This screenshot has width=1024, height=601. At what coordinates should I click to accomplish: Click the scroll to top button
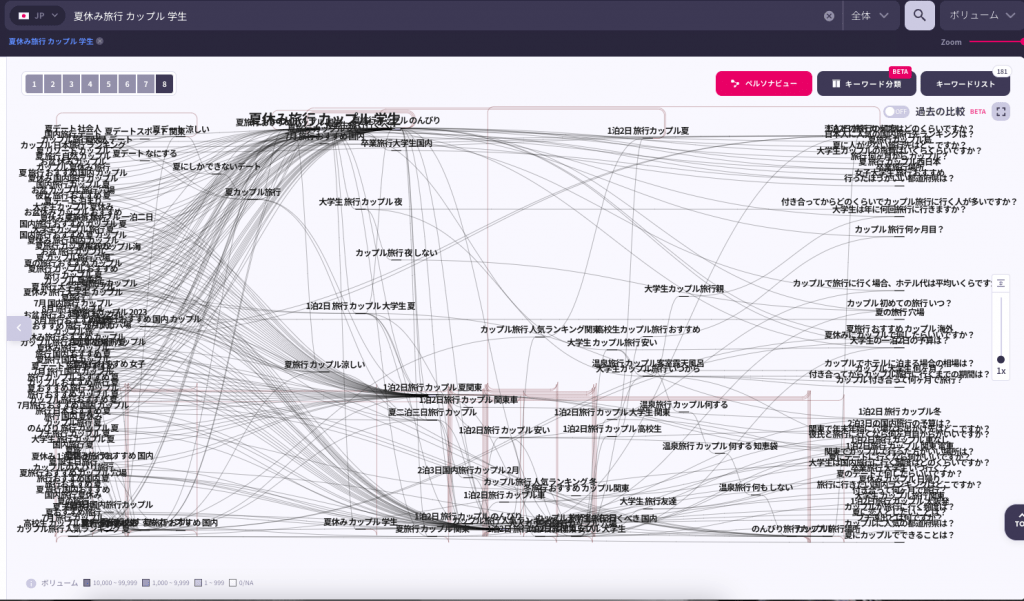[1015, 520]
